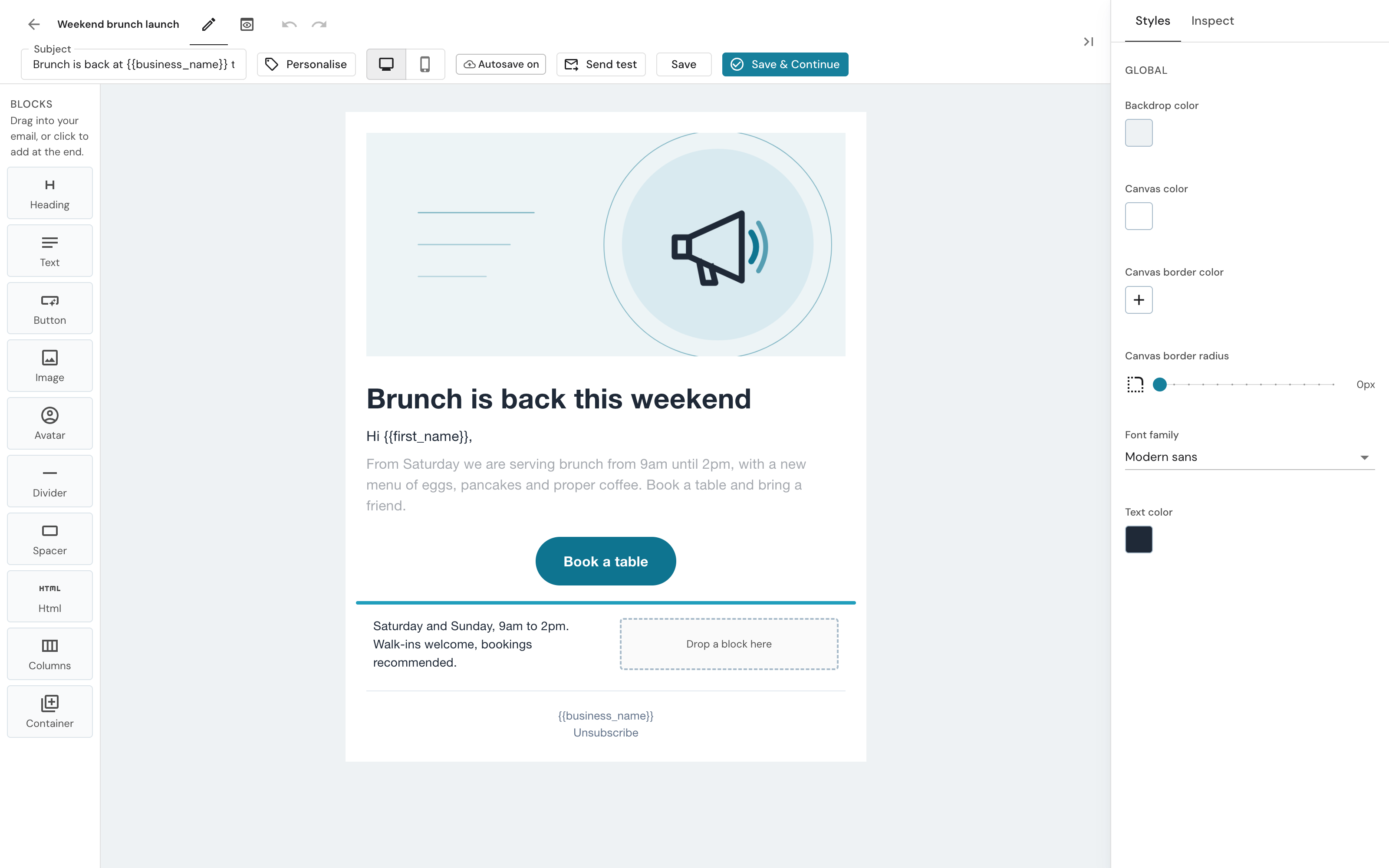Click the Canvas border radius slider handle

click(x=1159, y=384)
